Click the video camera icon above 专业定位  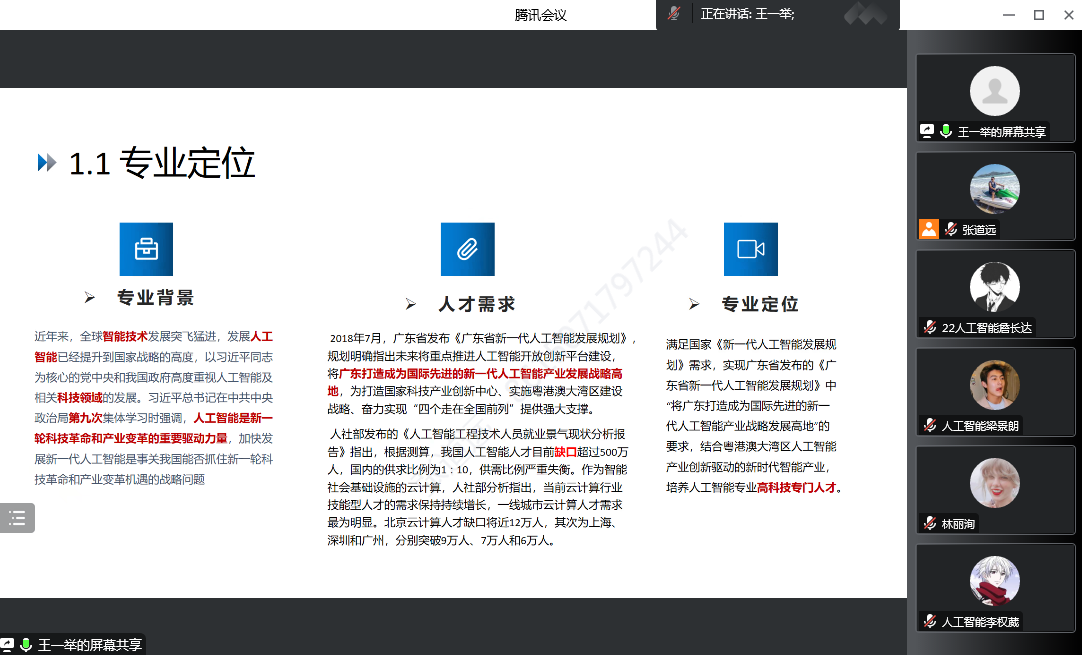(x=750, y=249)
